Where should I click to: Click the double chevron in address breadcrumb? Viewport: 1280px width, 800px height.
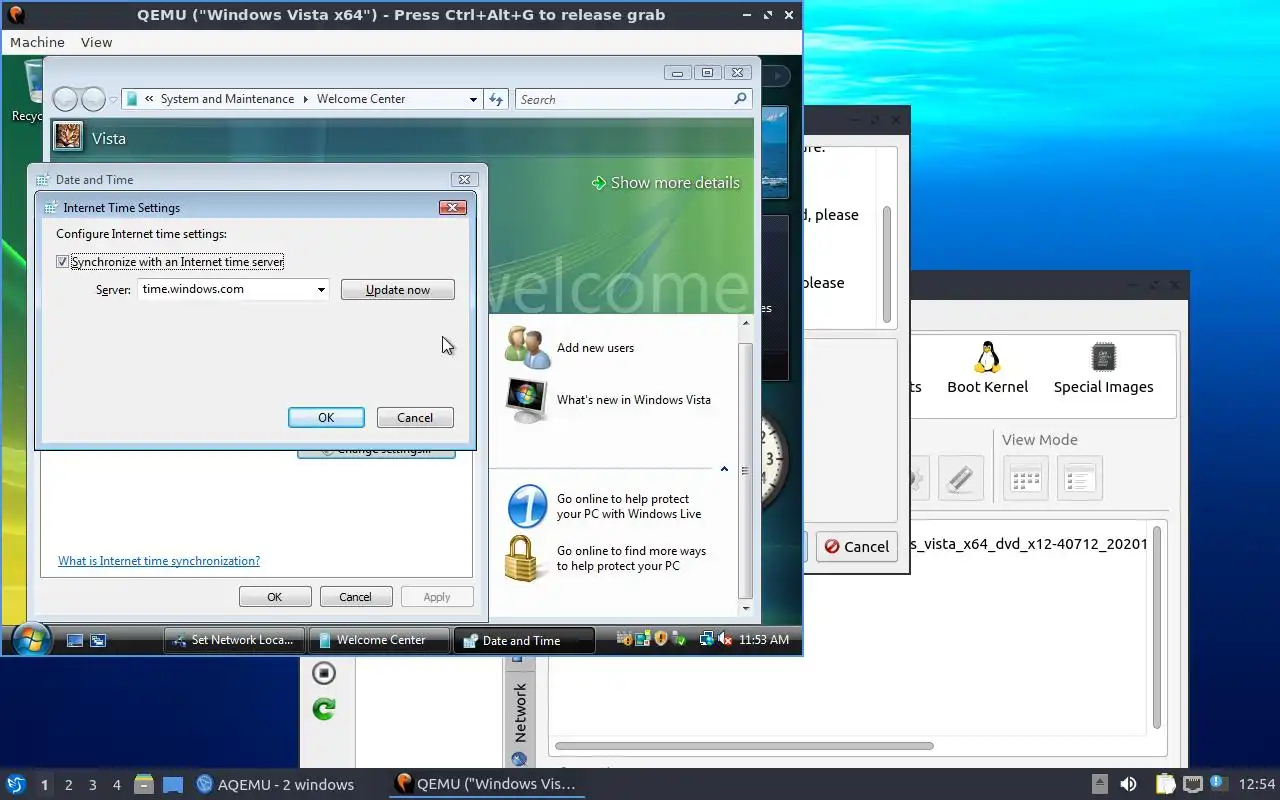pyautogui.click(x=149, y=99)
